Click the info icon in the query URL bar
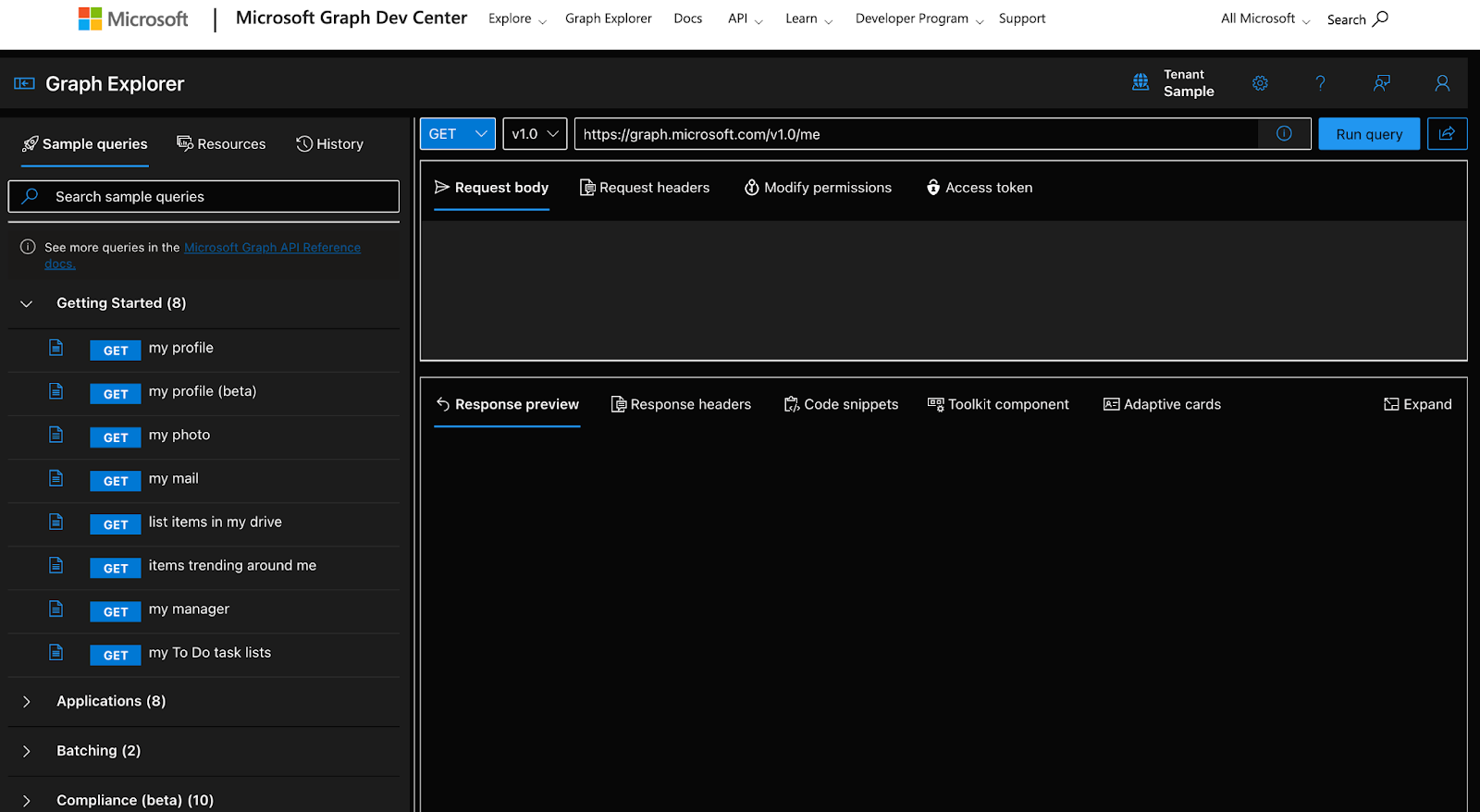1480x812 pixels. click(1284, 133)
